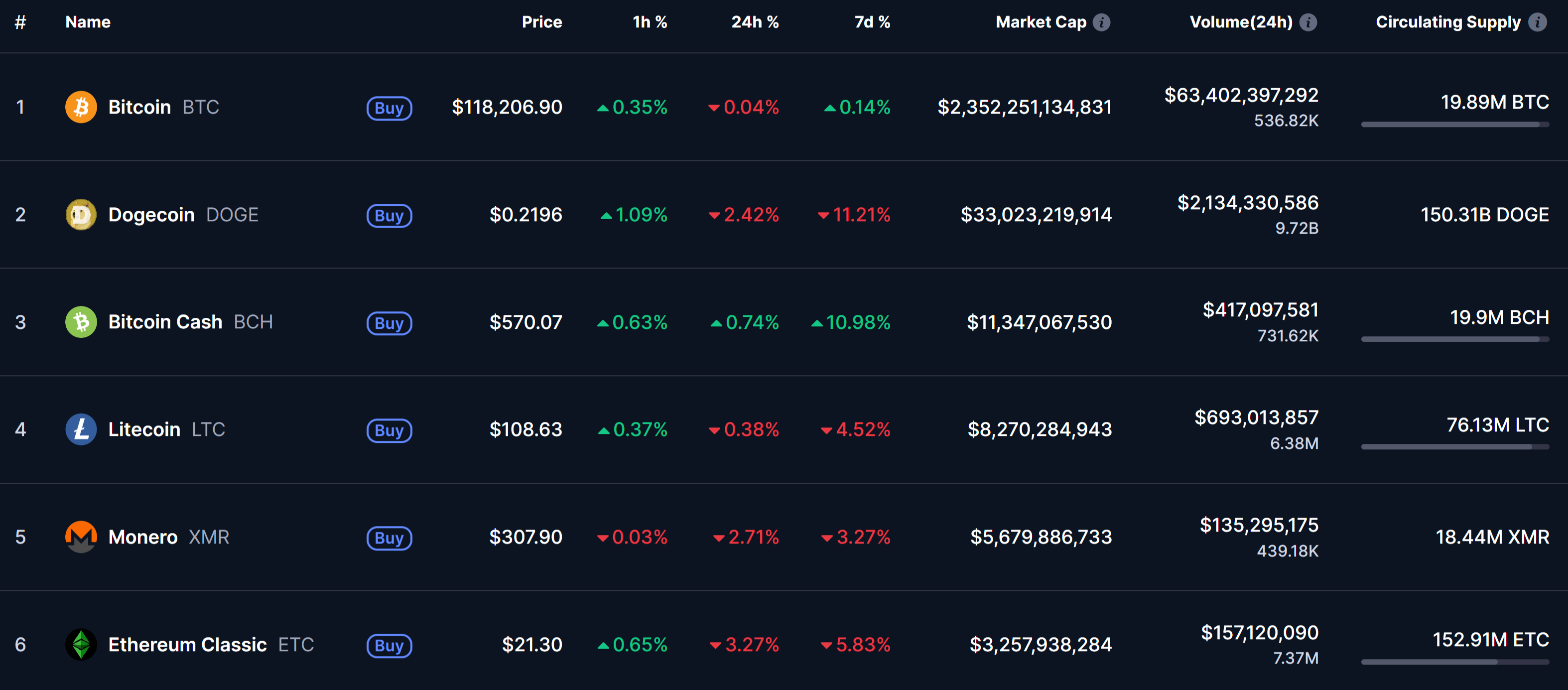Click the Litecoin blue logo icon
1568x690 pixels.
click(81, 429)
